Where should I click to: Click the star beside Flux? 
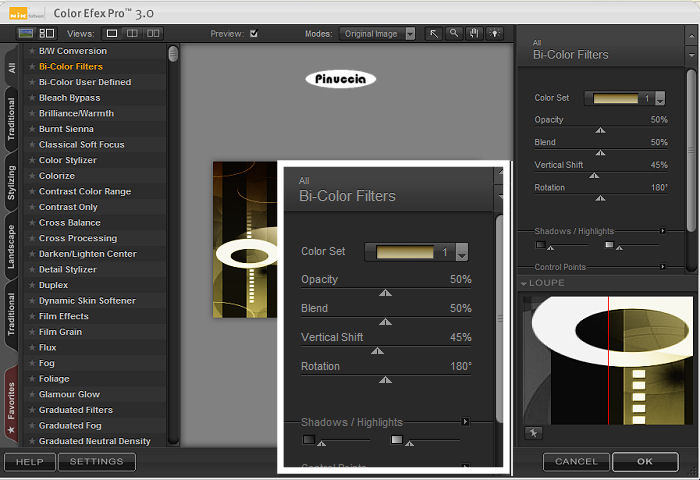(32, 347)
